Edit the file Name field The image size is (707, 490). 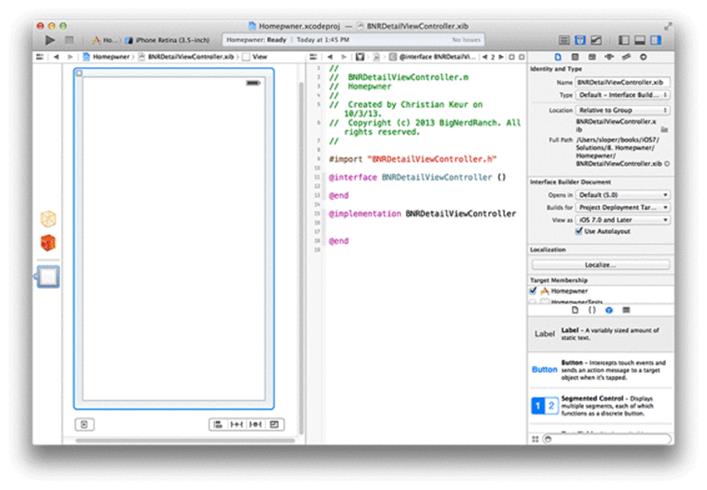pos(622,82)
